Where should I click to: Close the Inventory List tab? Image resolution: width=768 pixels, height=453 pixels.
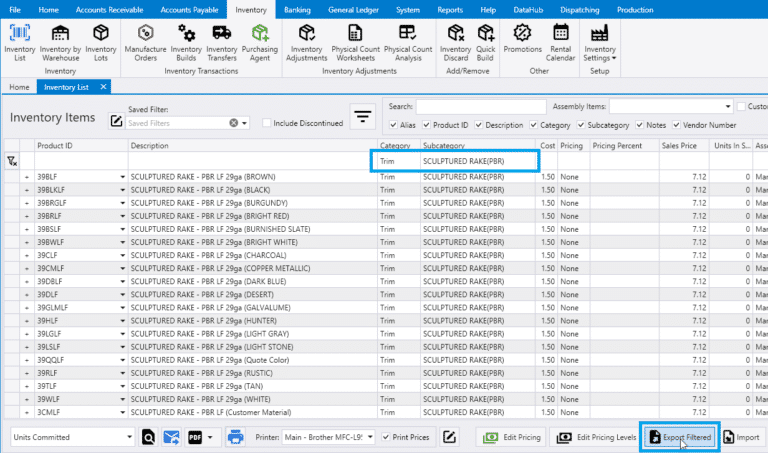(103, 87)
